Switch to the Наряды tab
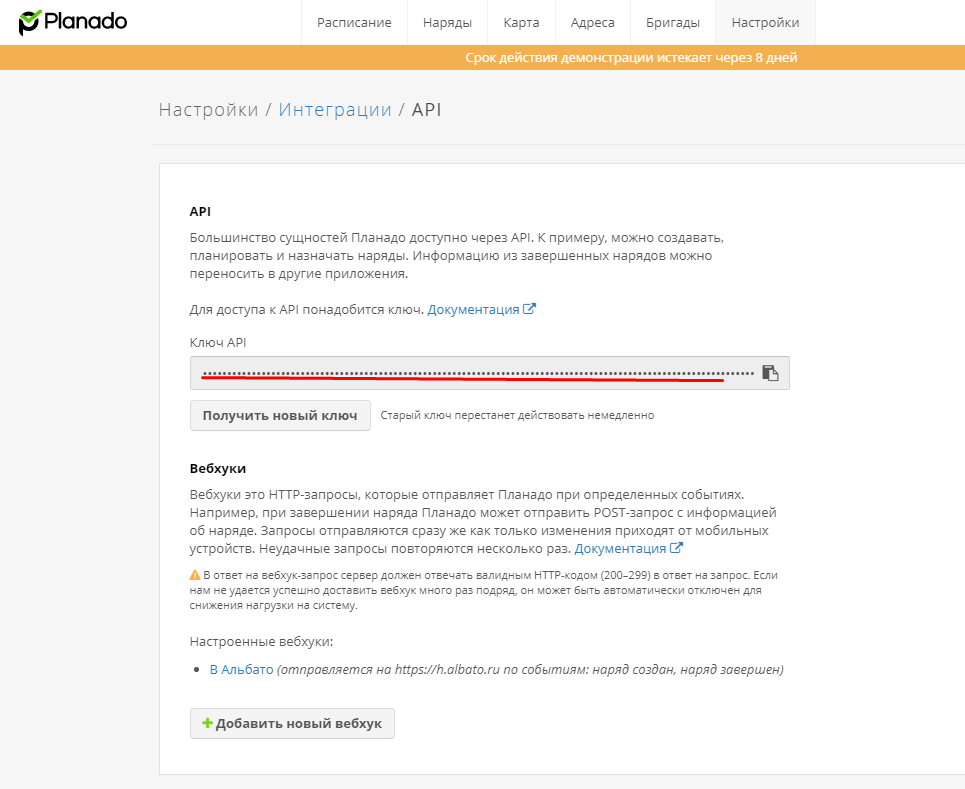965x789 pixels. pos(447,23)
